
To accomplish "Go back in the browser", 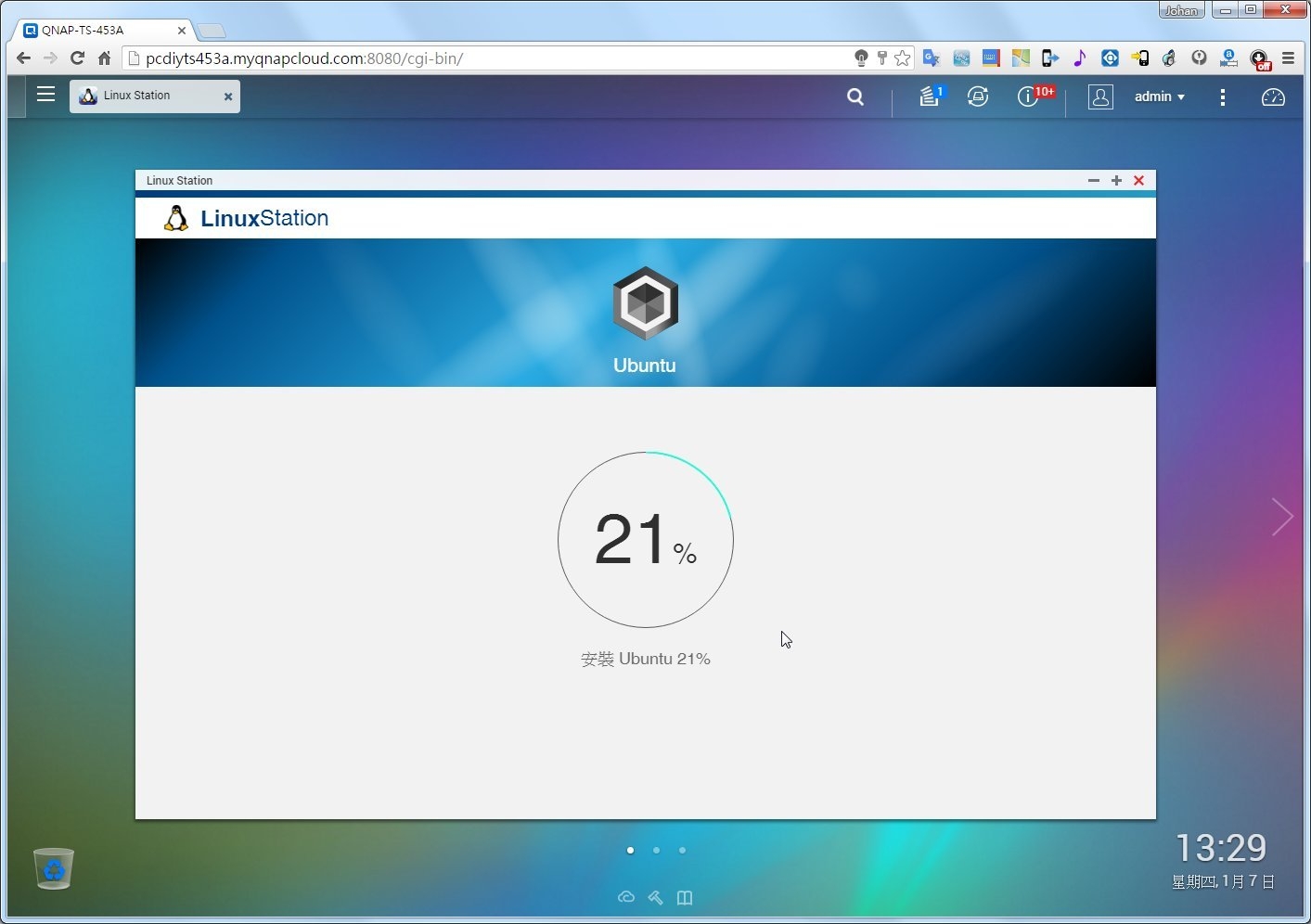I will click(x=23, y=58).
